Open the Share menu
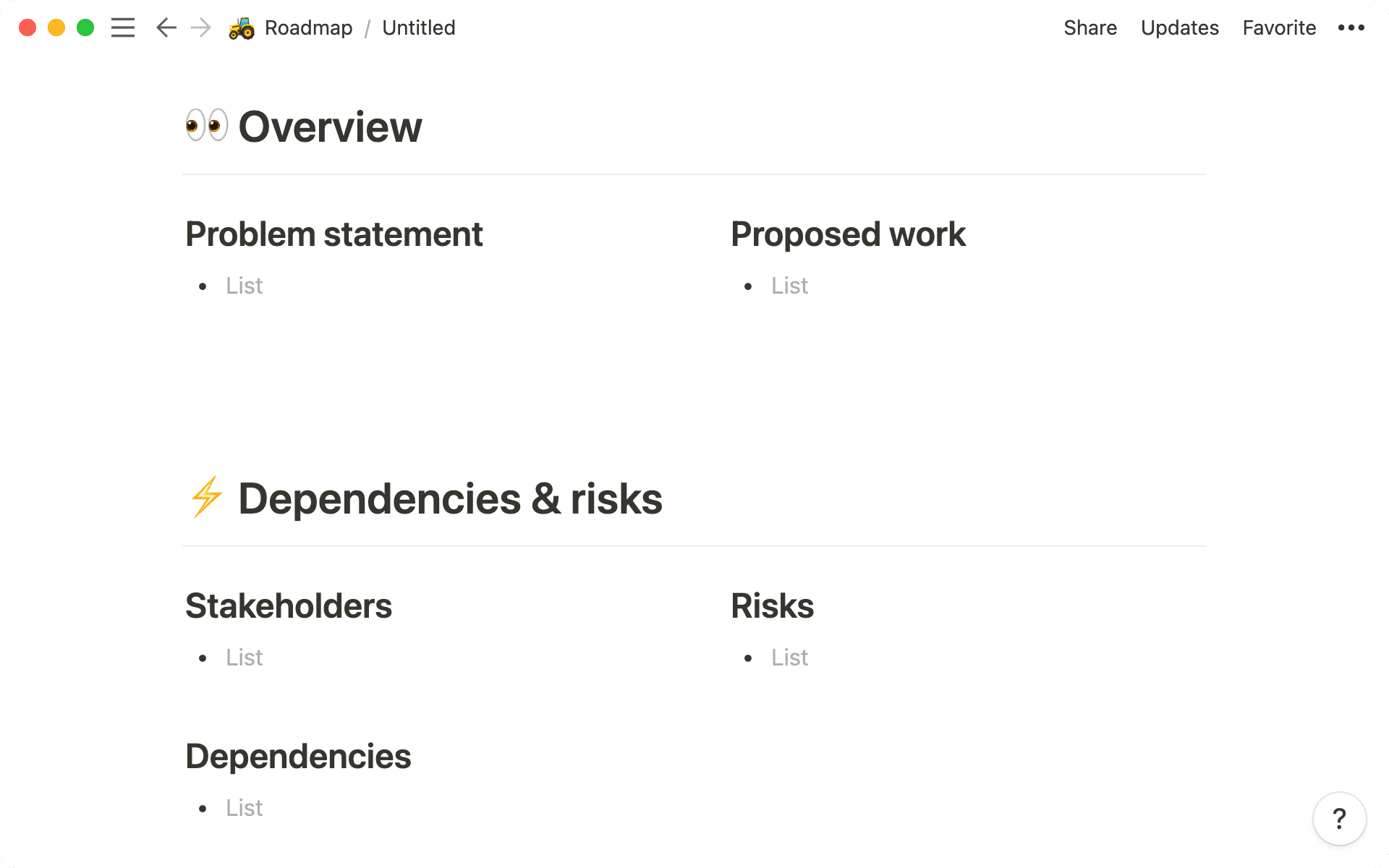 1090,27
